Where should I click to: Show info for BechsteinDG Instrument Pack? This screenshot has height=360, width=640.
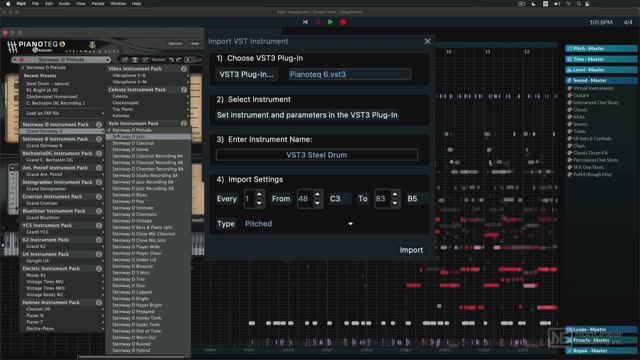click(x=99, y=153)
